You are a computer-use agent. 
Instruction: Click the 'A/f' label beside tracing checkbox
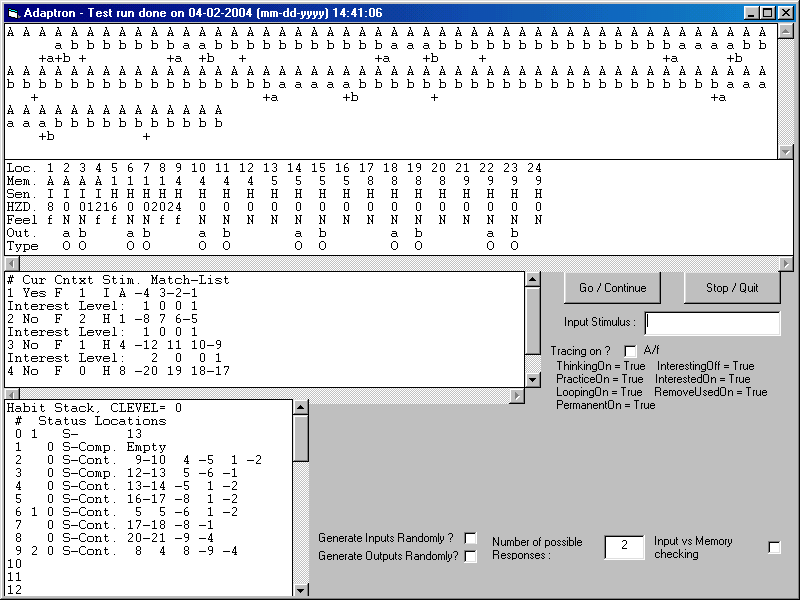651,350
